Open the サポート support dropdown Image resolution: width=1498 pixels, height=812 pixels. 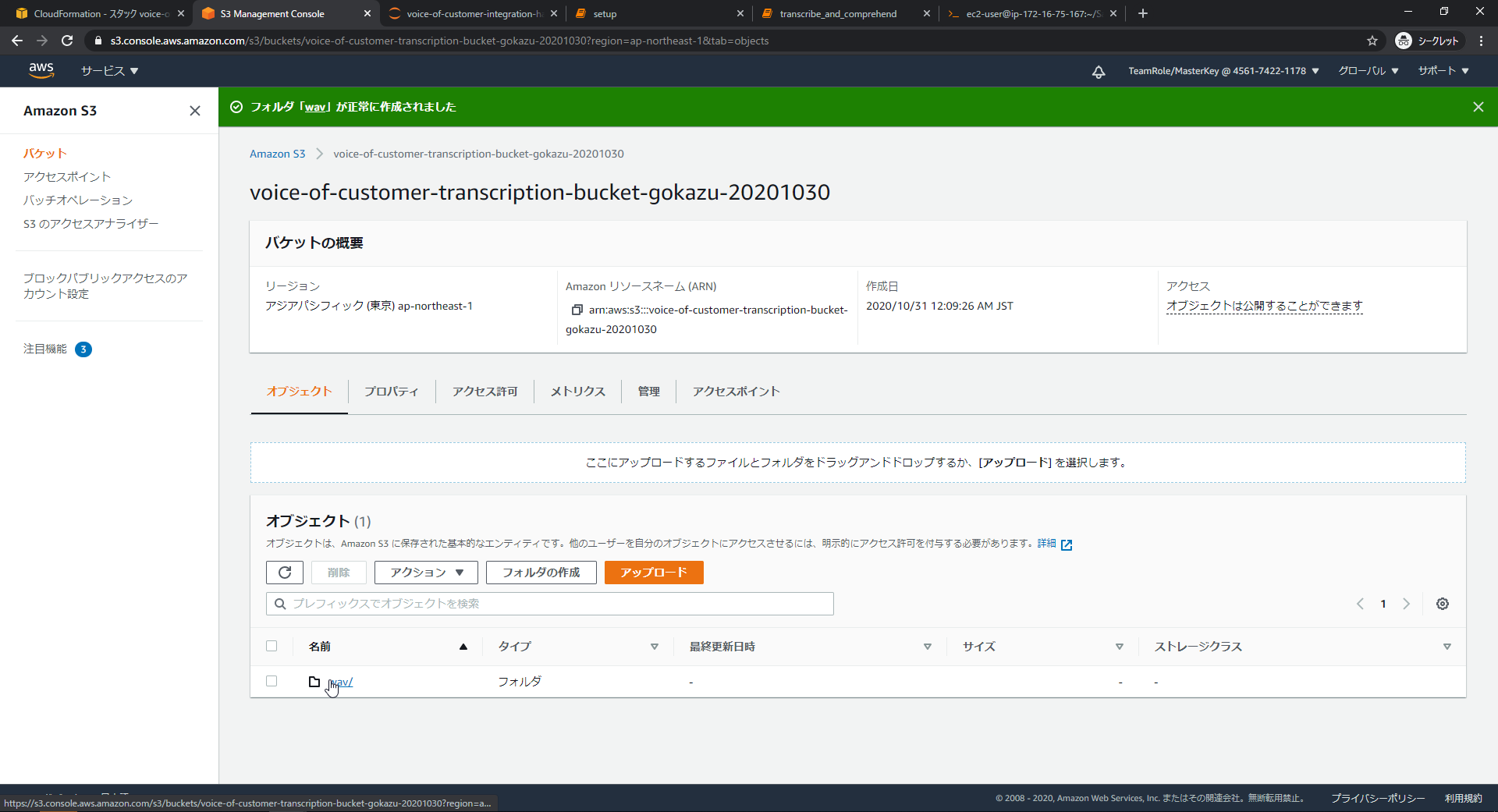point(1443,71)
